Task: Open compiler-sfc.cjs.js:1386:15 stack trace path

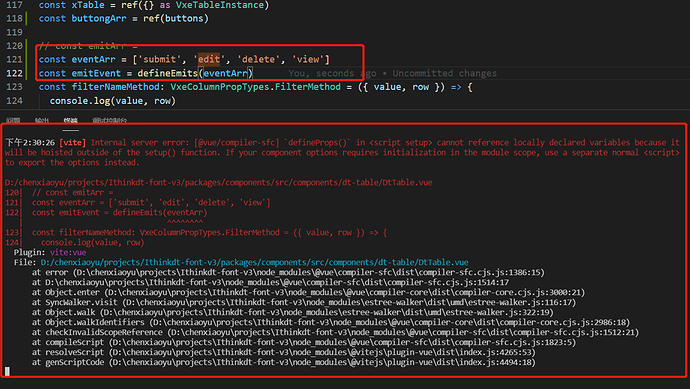Action: [x=308, y=272]
